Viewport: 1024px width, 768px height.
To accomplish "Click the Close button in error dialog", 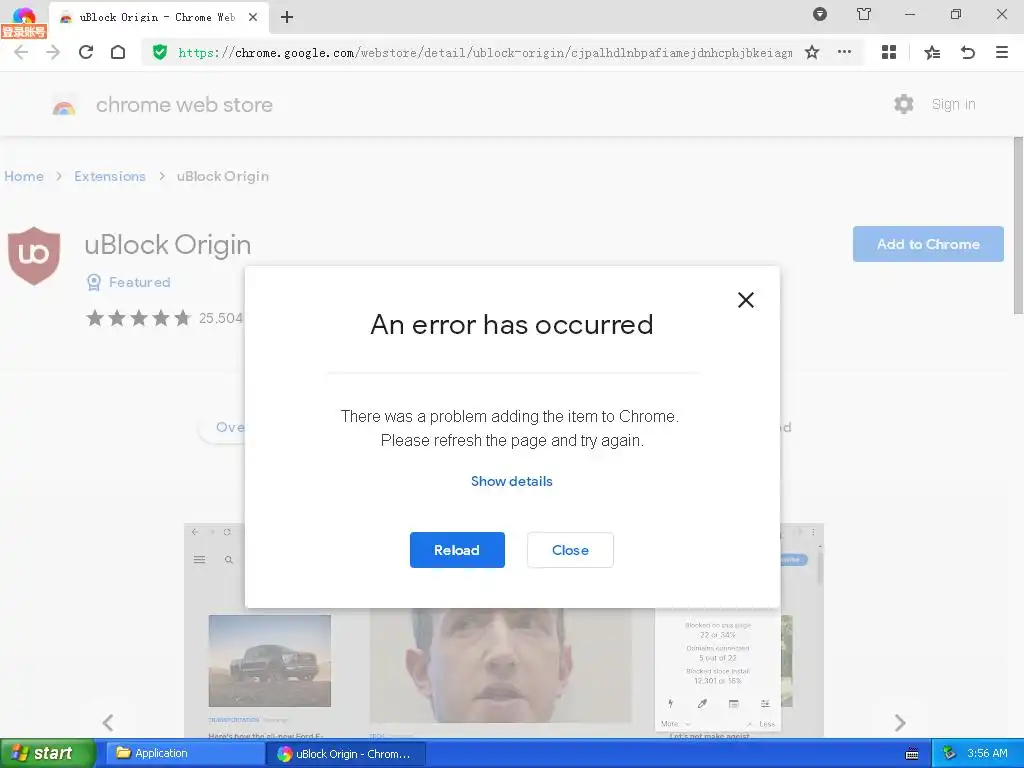I will (570, 550).
